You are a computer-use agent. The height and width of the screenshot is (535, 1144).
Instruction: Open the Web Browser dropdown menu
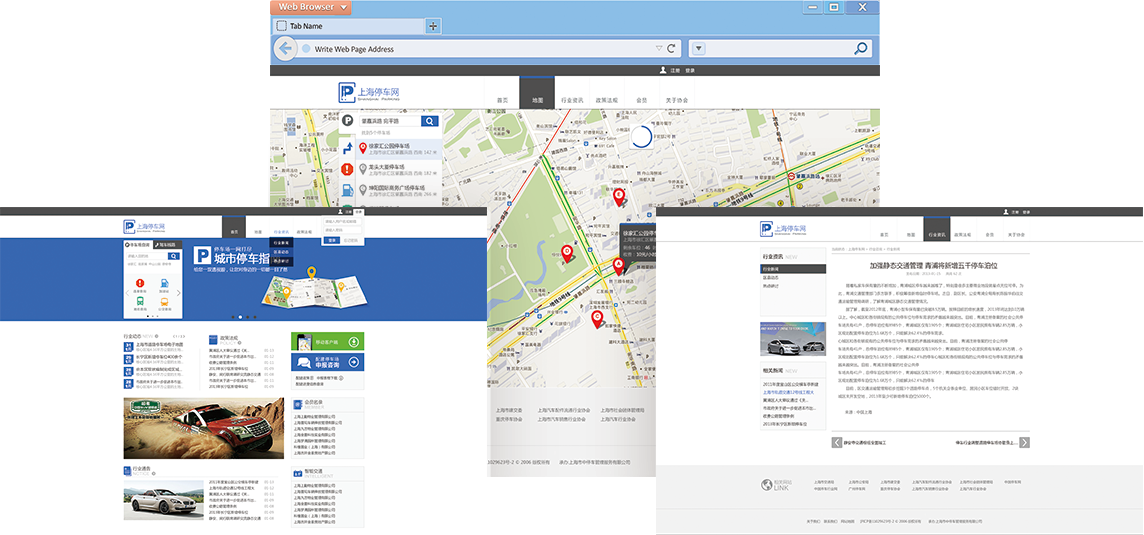tap(311, 7)
